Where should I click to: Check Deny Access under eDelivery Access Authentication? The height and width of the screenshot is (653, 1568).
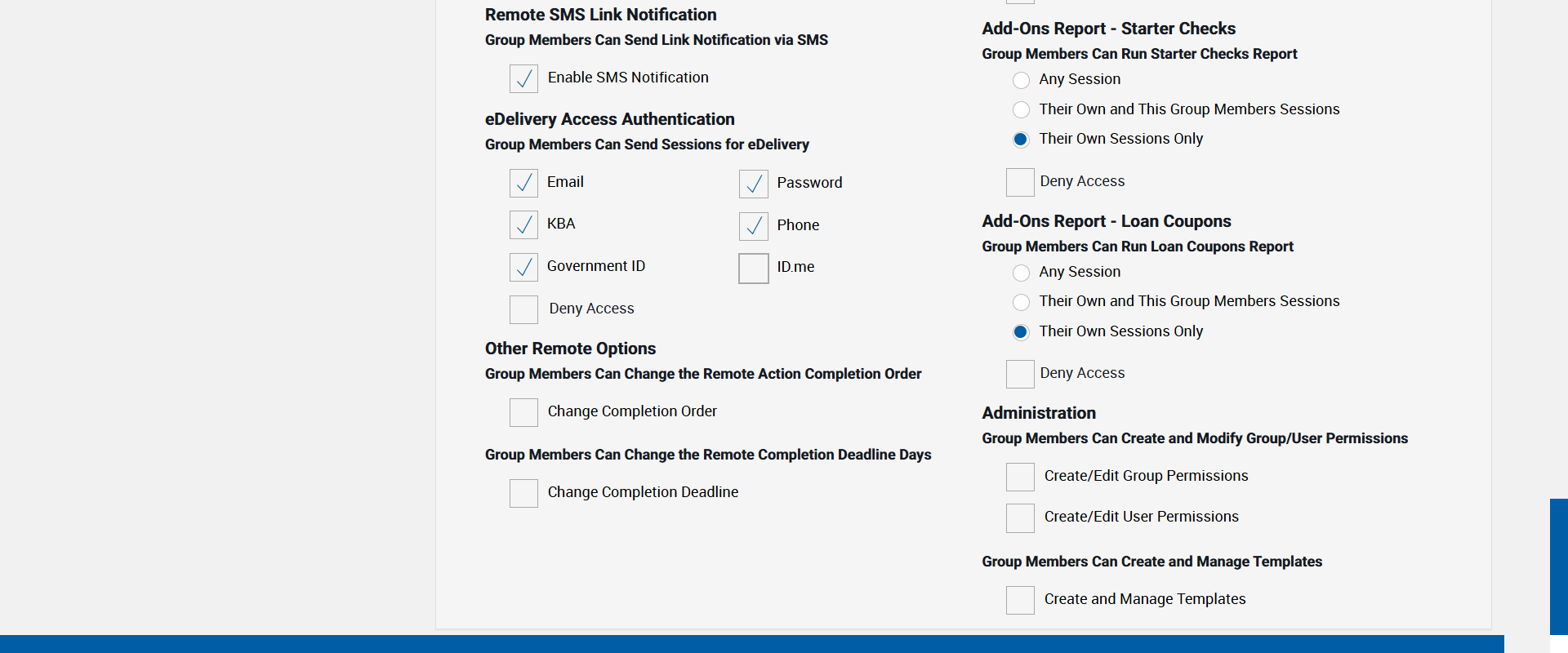pyautogui.click(x=523, y=309)
